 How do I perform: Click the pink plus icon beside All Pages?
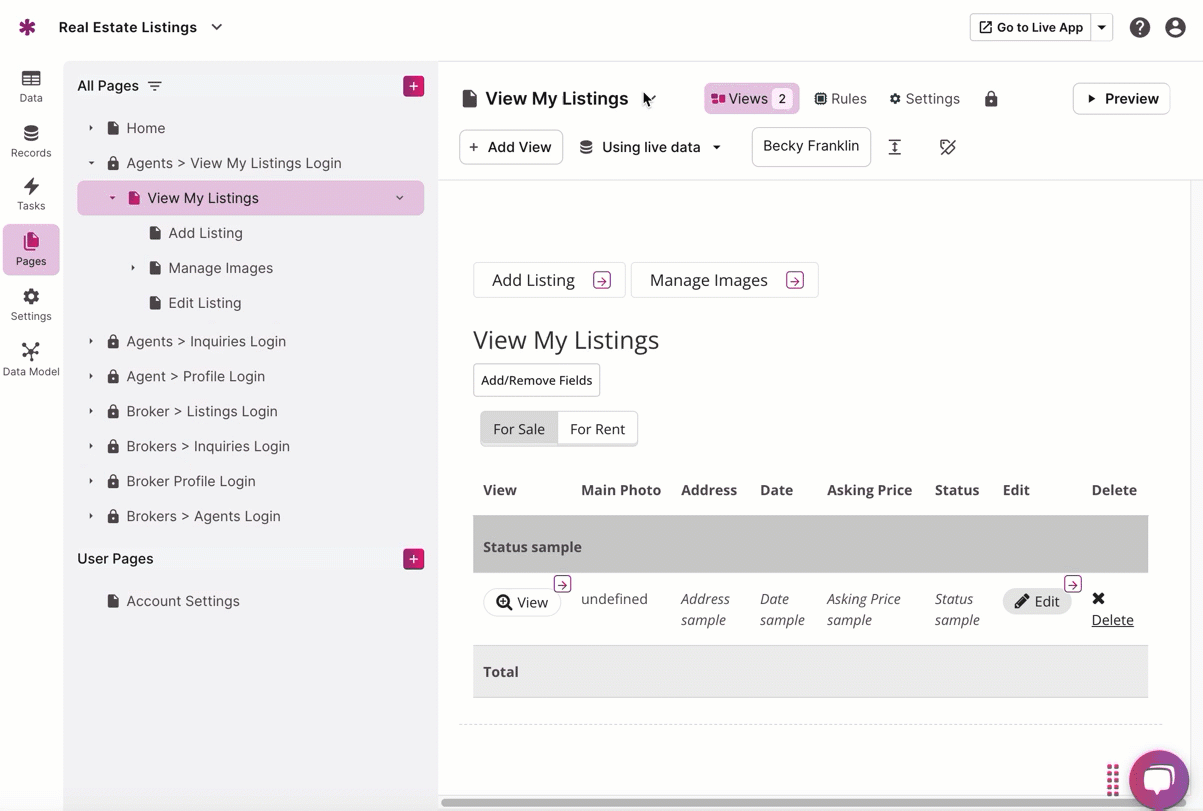(x=413, y=86)
